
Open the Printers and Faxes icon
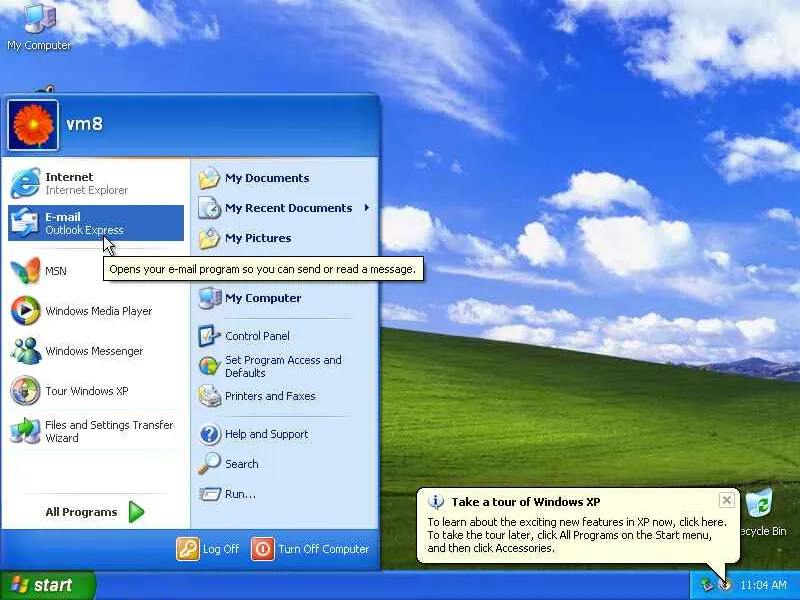[209, 396]
